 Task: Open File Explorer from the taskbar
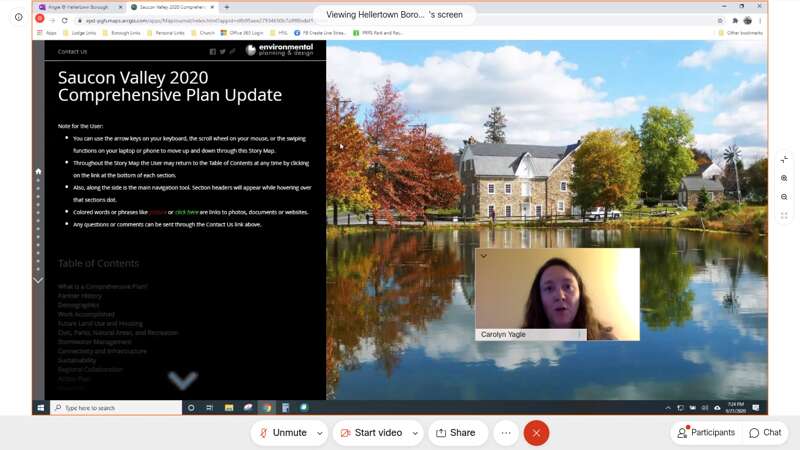tap(229, 408)
